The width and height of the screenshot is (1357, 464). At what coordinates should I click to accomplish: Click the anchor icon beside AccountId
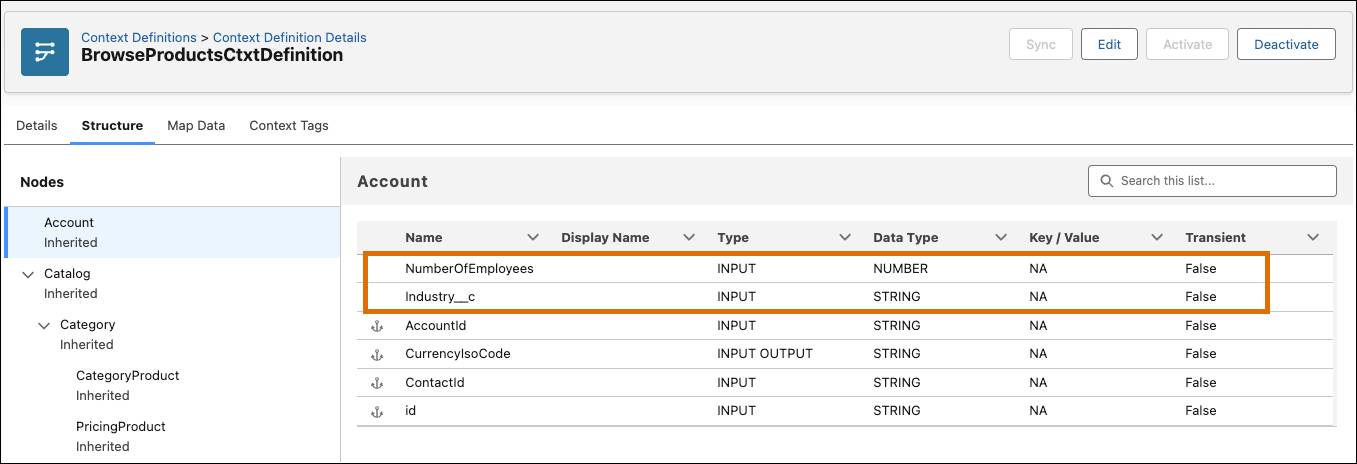tap(377, 326)
